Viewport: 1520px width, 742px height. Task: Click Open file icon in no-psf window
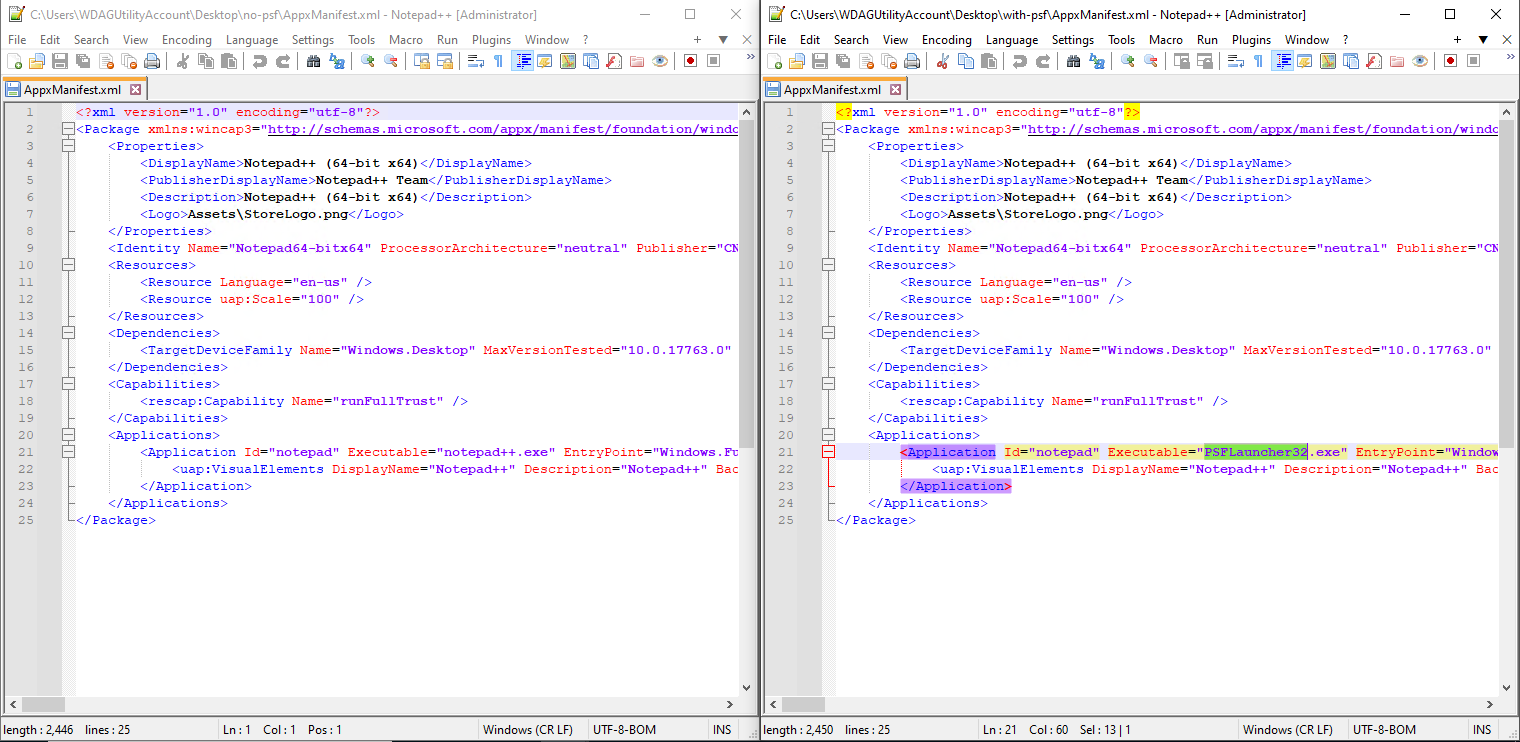pyautogui.click(x=36, y=61)
